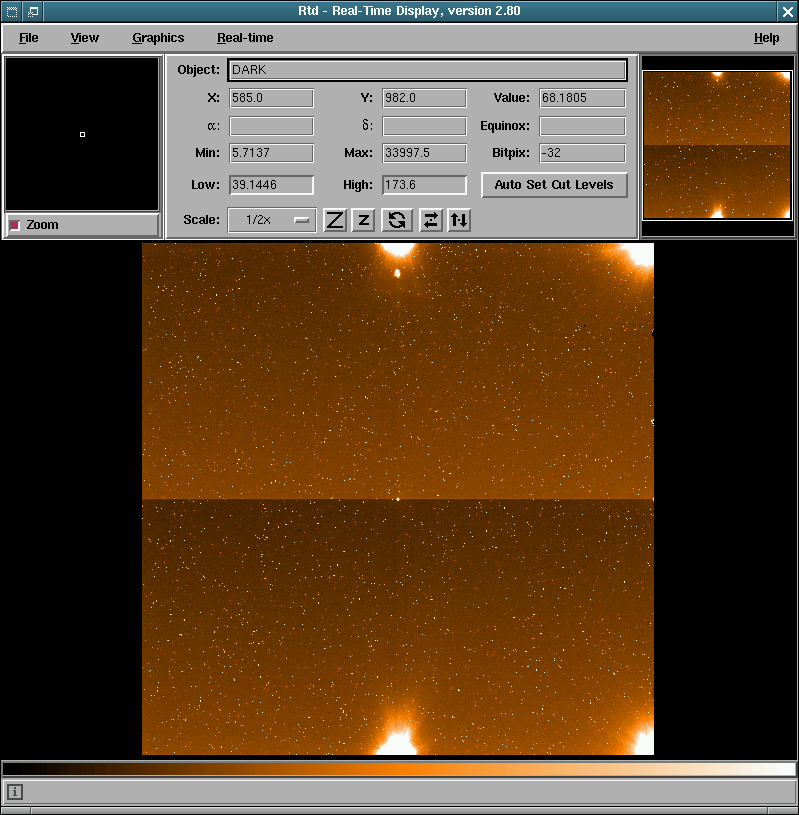Click the pan window thumbnail image
Image resolution: width=799 pixels, height=815 pixels.
[x=716, y=145]
